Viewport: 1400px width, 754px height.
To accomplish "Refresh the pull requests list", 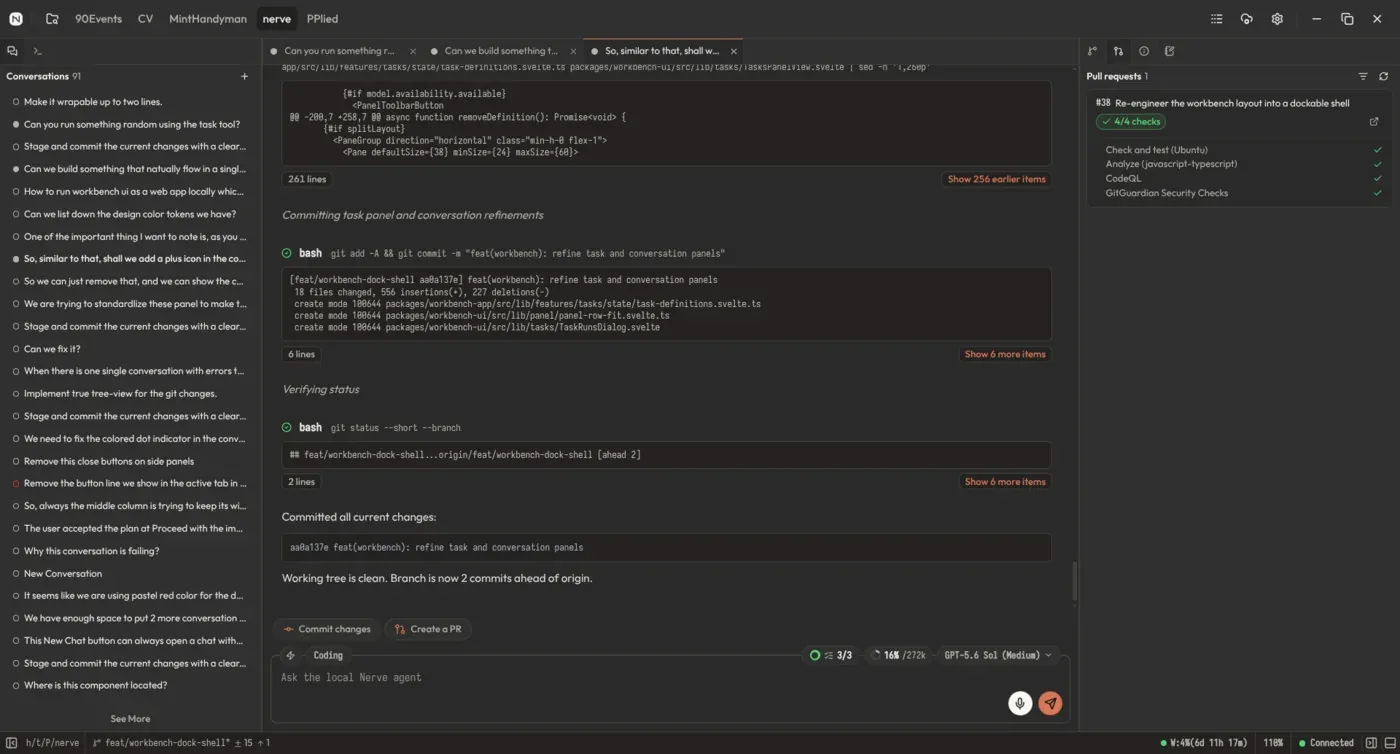I will tap(1384, 76).
